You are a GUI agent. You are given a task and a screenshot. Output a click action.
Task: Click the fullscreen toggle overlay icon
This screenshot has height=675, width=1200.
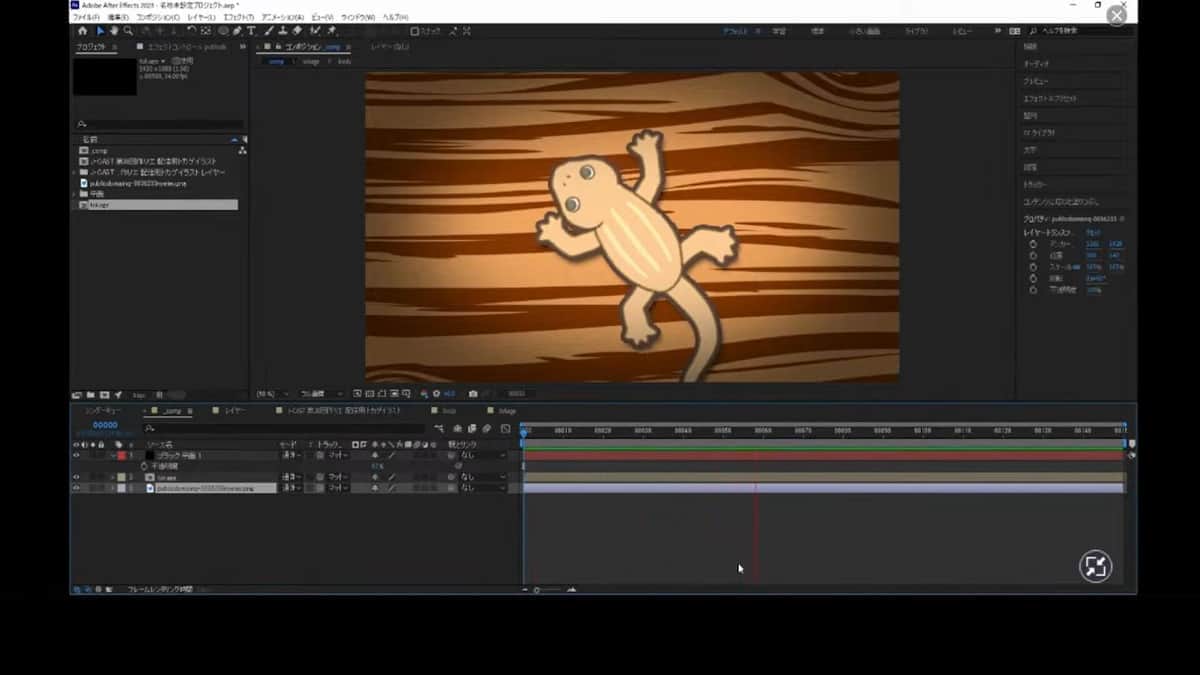pos(1095,567)
